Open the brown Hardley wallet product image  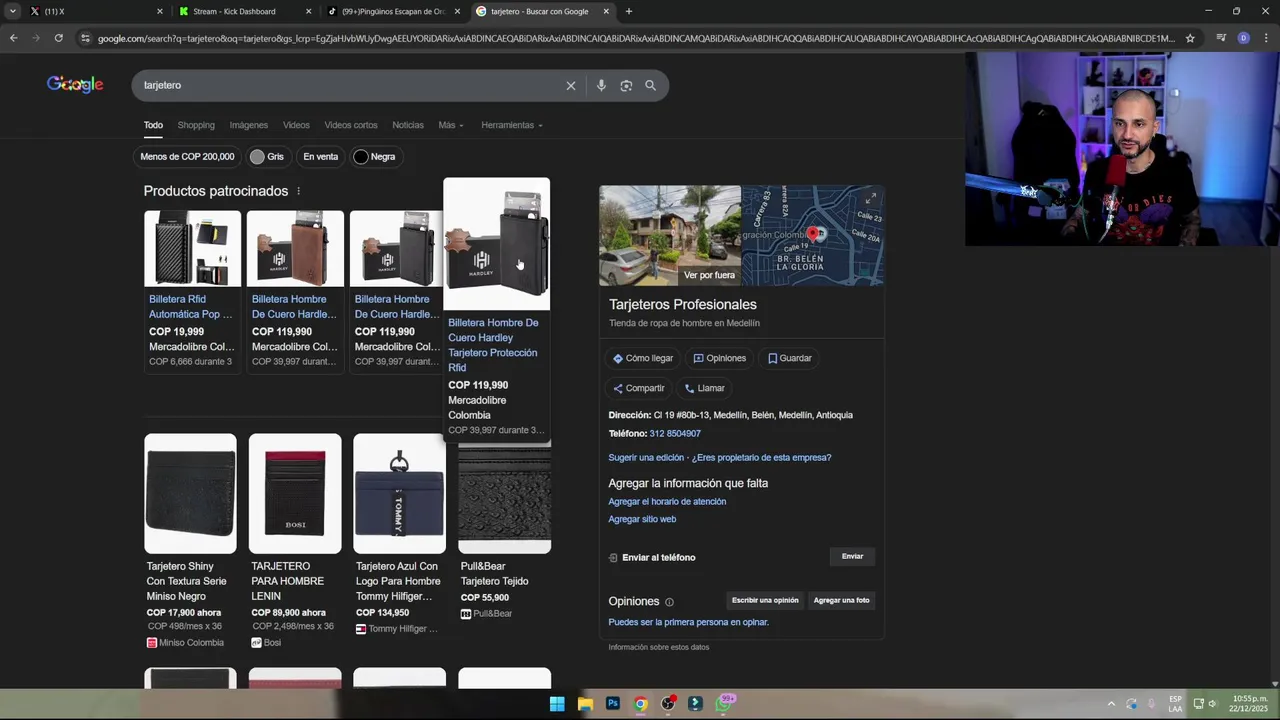pyautogui.click(x=295, y=249)
